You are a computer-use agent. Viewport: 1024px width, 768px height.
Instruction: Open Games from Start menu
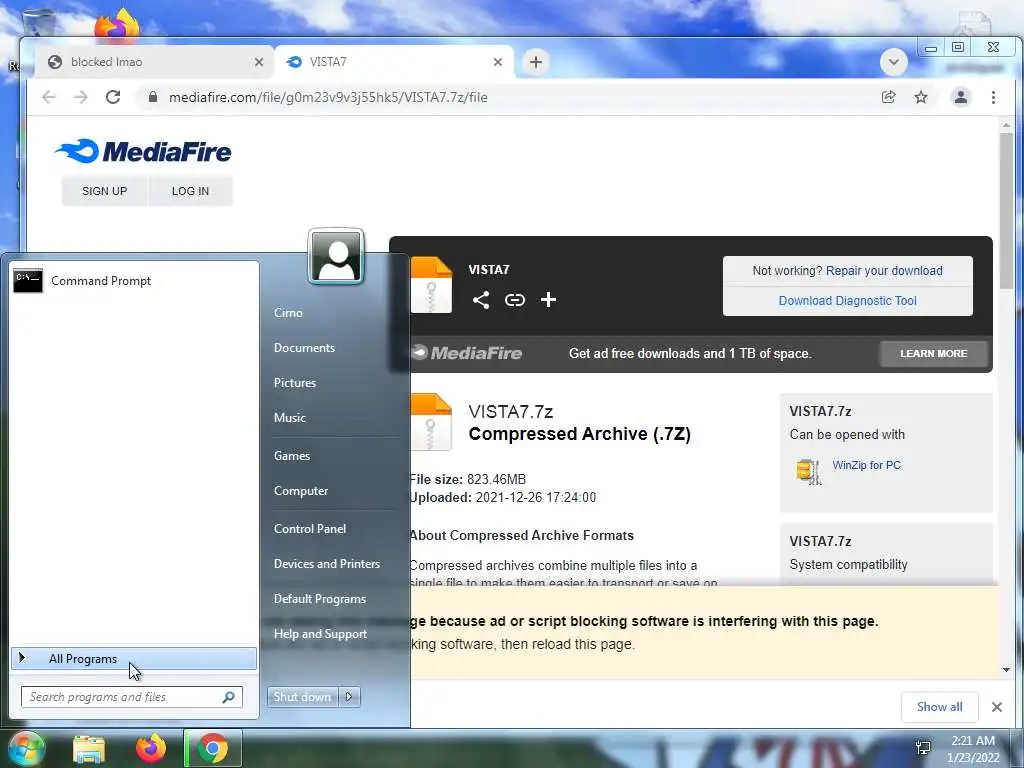coord(292,456)
